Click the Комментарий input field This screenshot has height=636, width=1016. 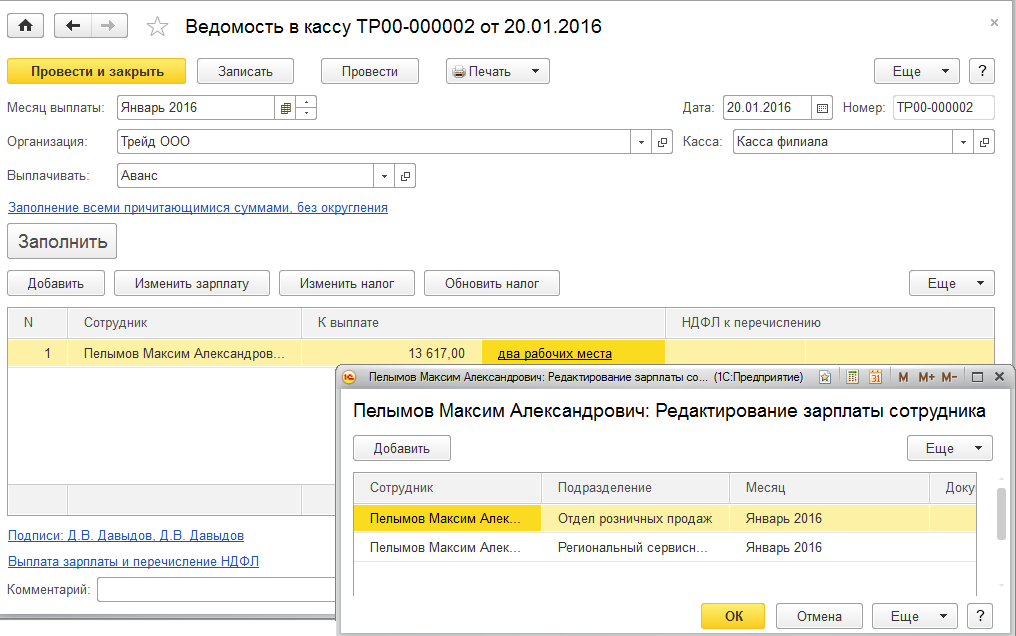pos(215,590)
